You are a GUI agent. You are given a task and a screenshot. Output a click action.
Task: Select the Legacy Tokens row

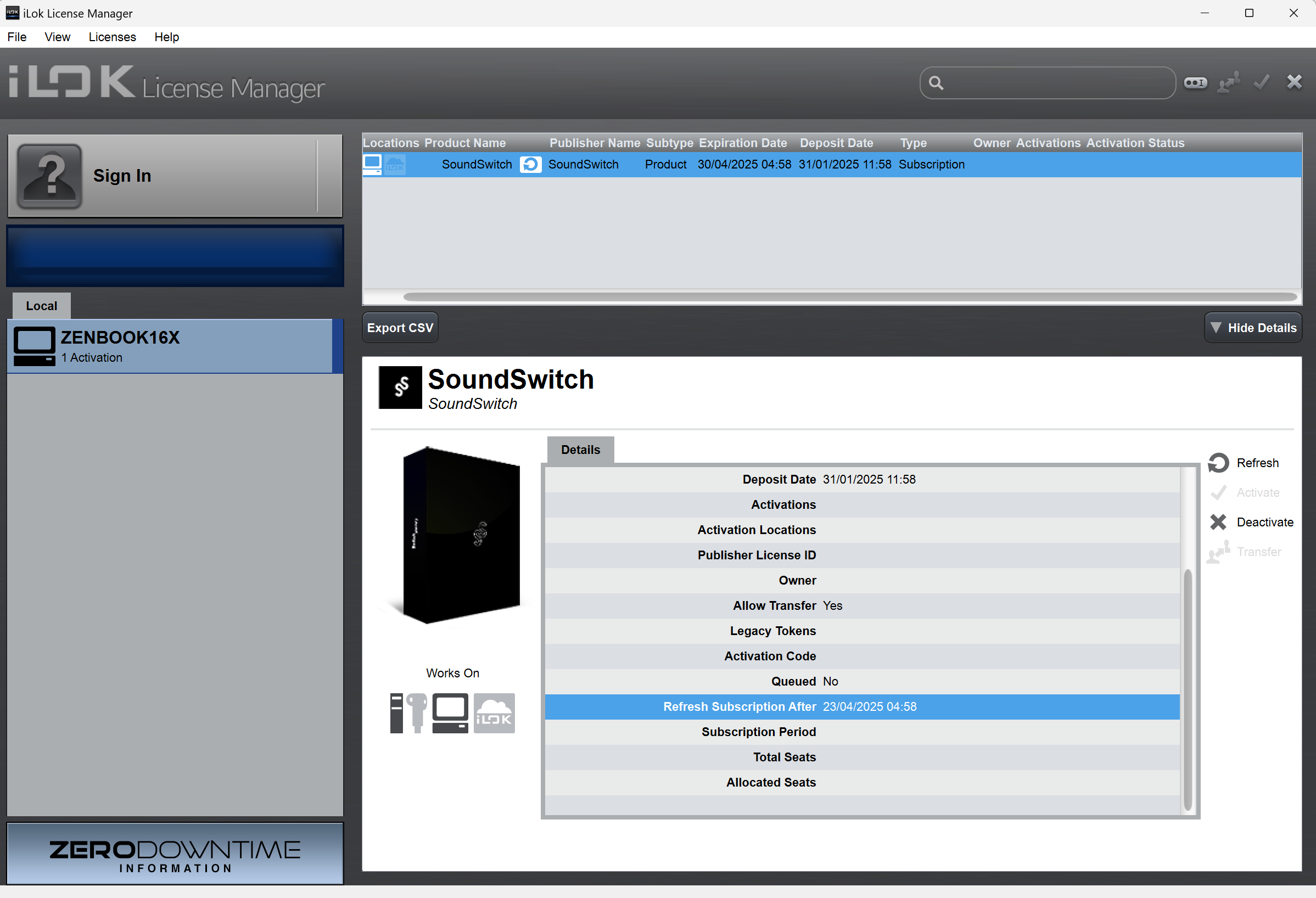[x=862, y=631]
